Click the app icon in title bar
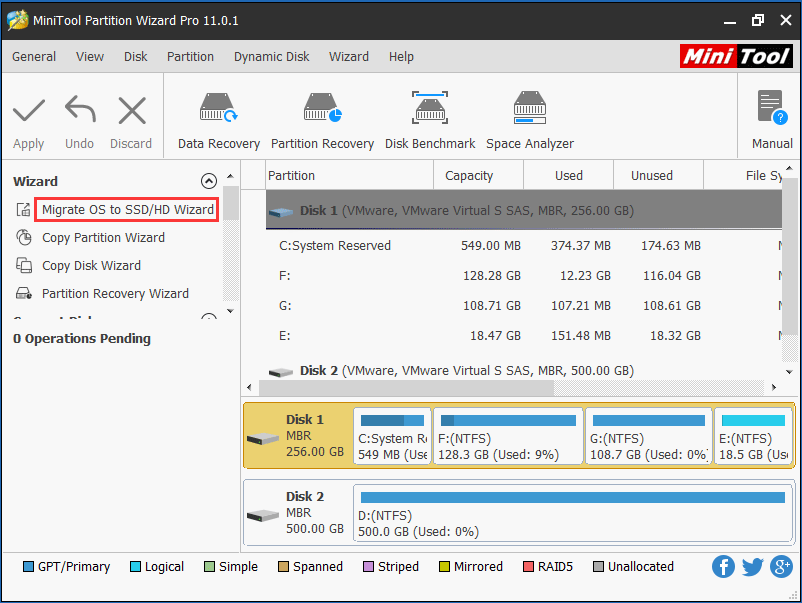The height and width of the screenshot is (603, 802). click(x=17, y=20)
